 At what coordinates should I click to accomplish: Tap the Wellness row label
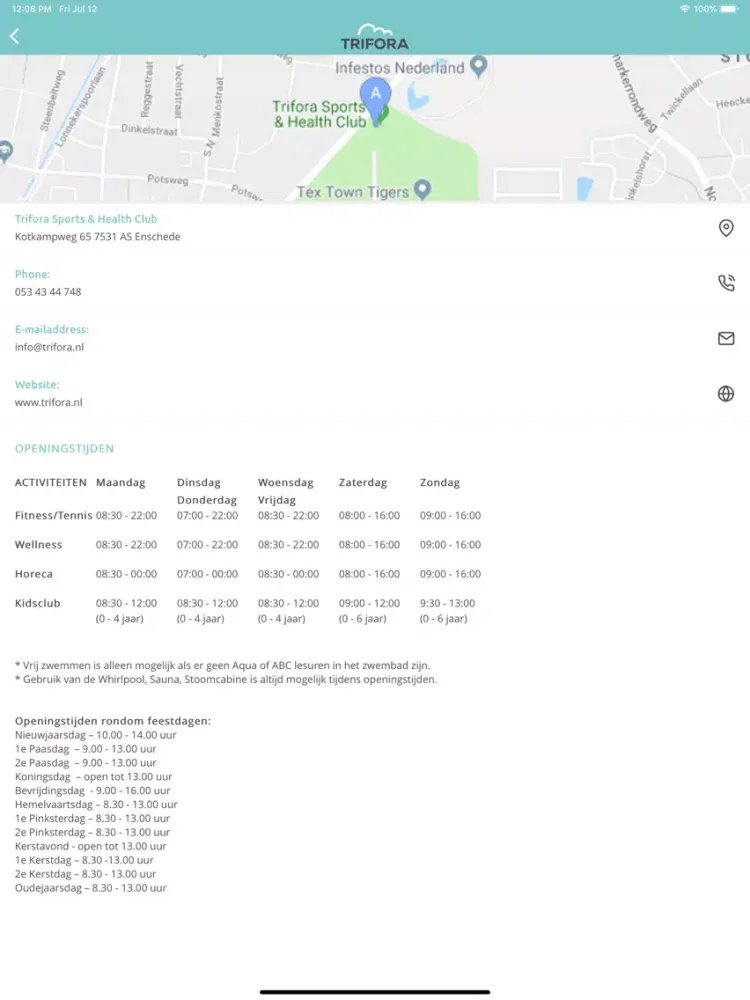[x=38, y=545]
